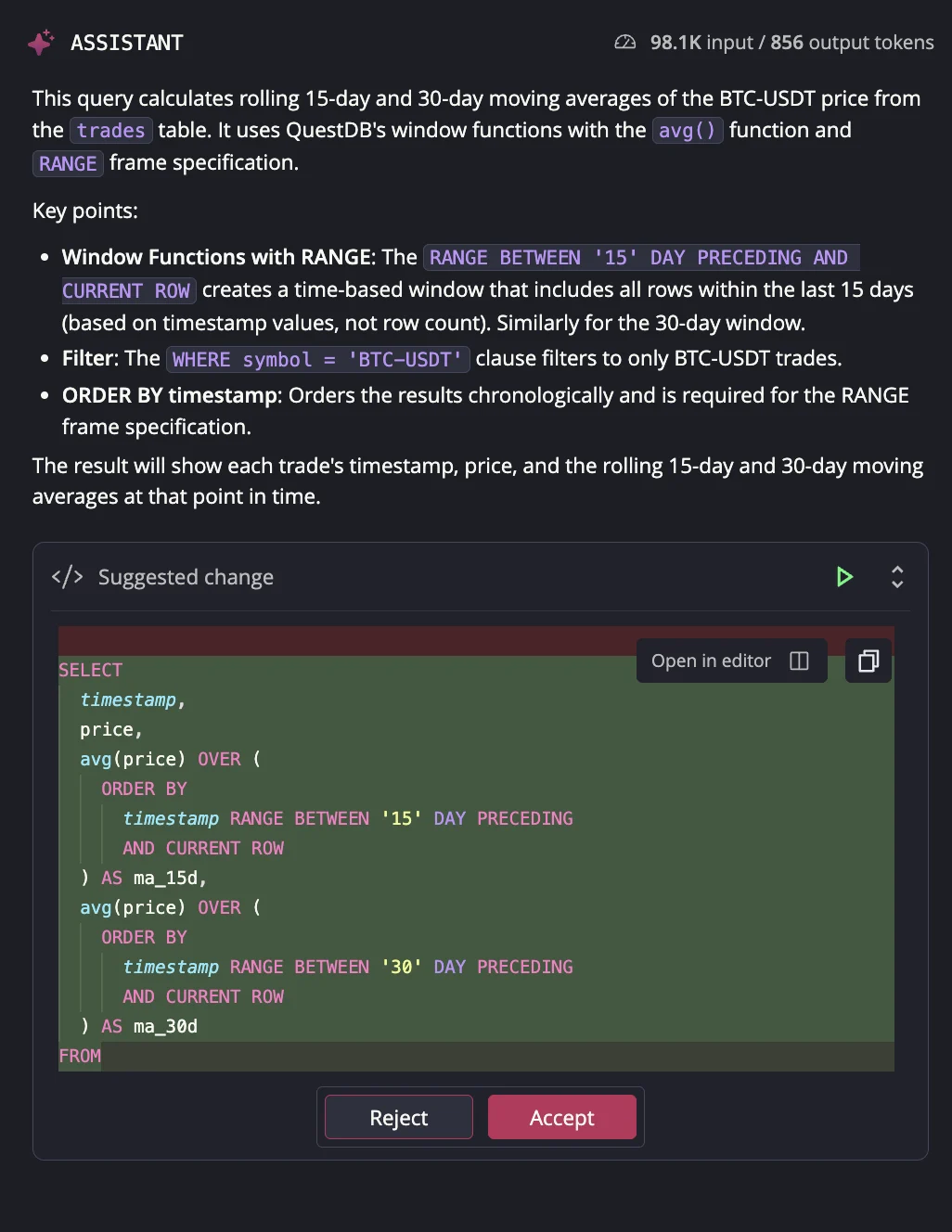Click the WHERE symbol = 'BTC-USDT' code chip
The height and width of the screenshot is (1232, 952).
click(317, 359)
